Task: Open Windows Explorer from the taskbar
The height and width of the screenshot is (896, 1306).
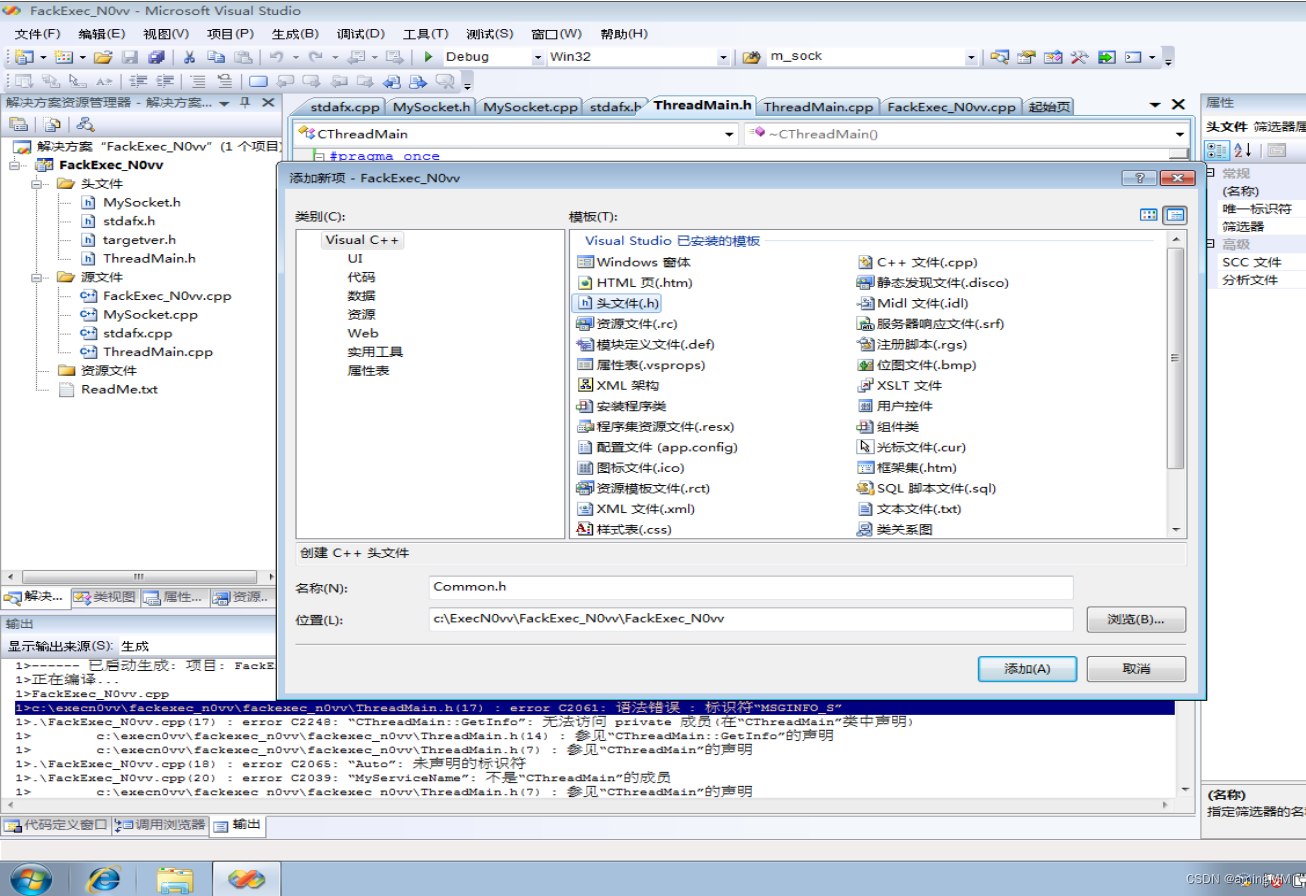Action: [x=175, y=879]
